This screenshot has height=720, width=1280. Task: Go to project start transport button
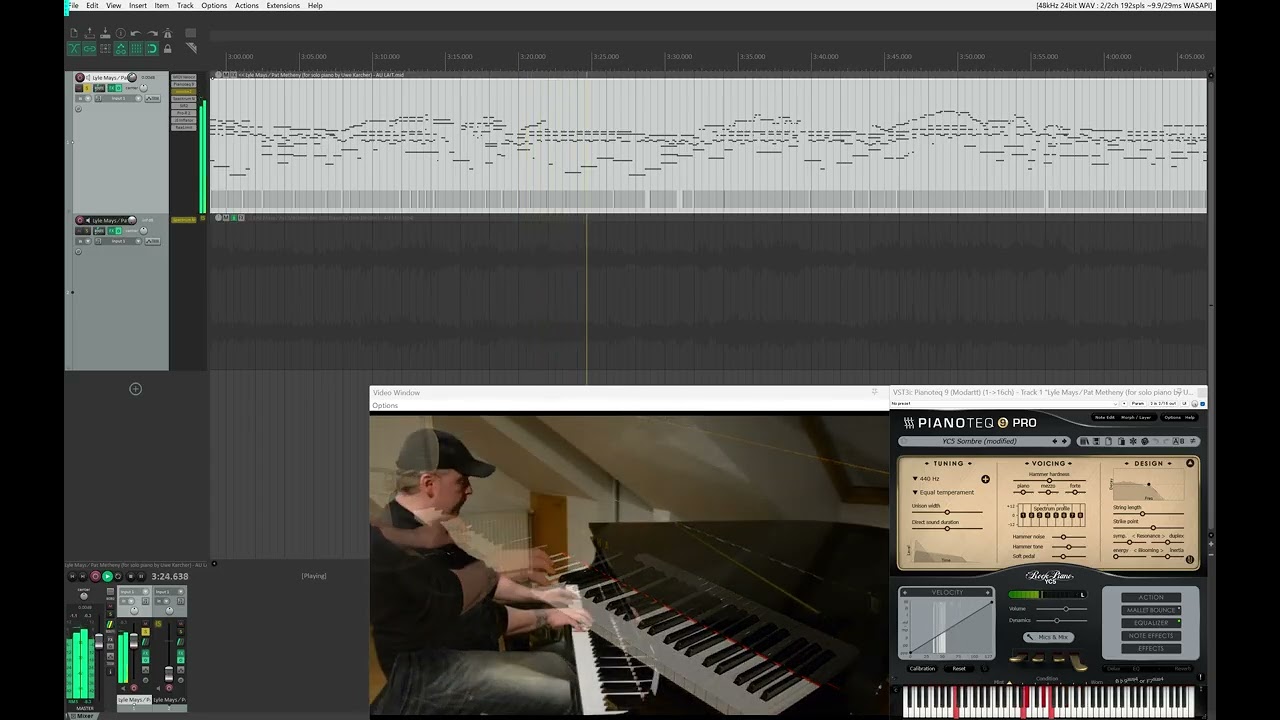point(72,576)
